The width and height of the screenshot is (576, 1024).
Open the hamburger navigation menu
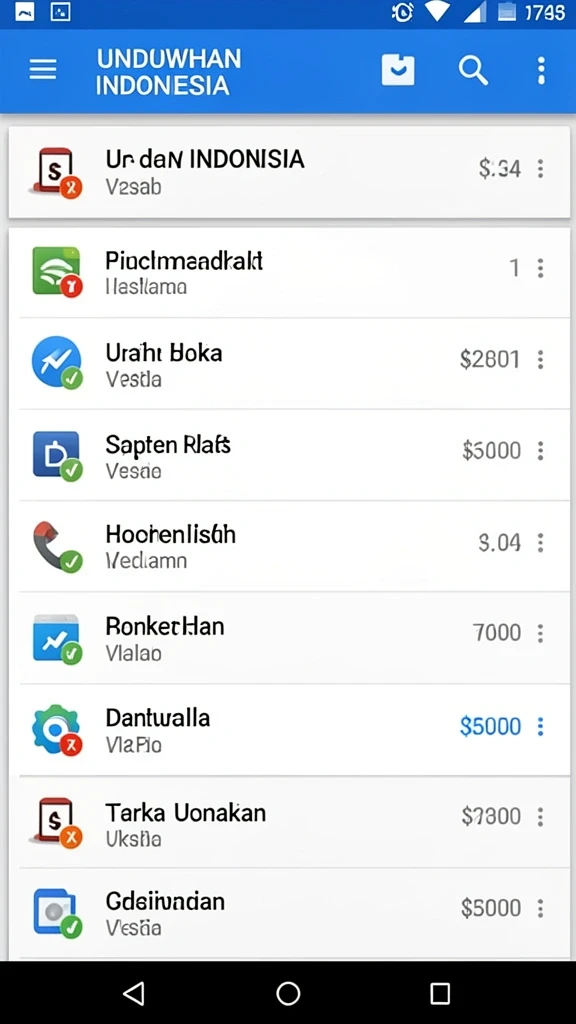point(43,70)
